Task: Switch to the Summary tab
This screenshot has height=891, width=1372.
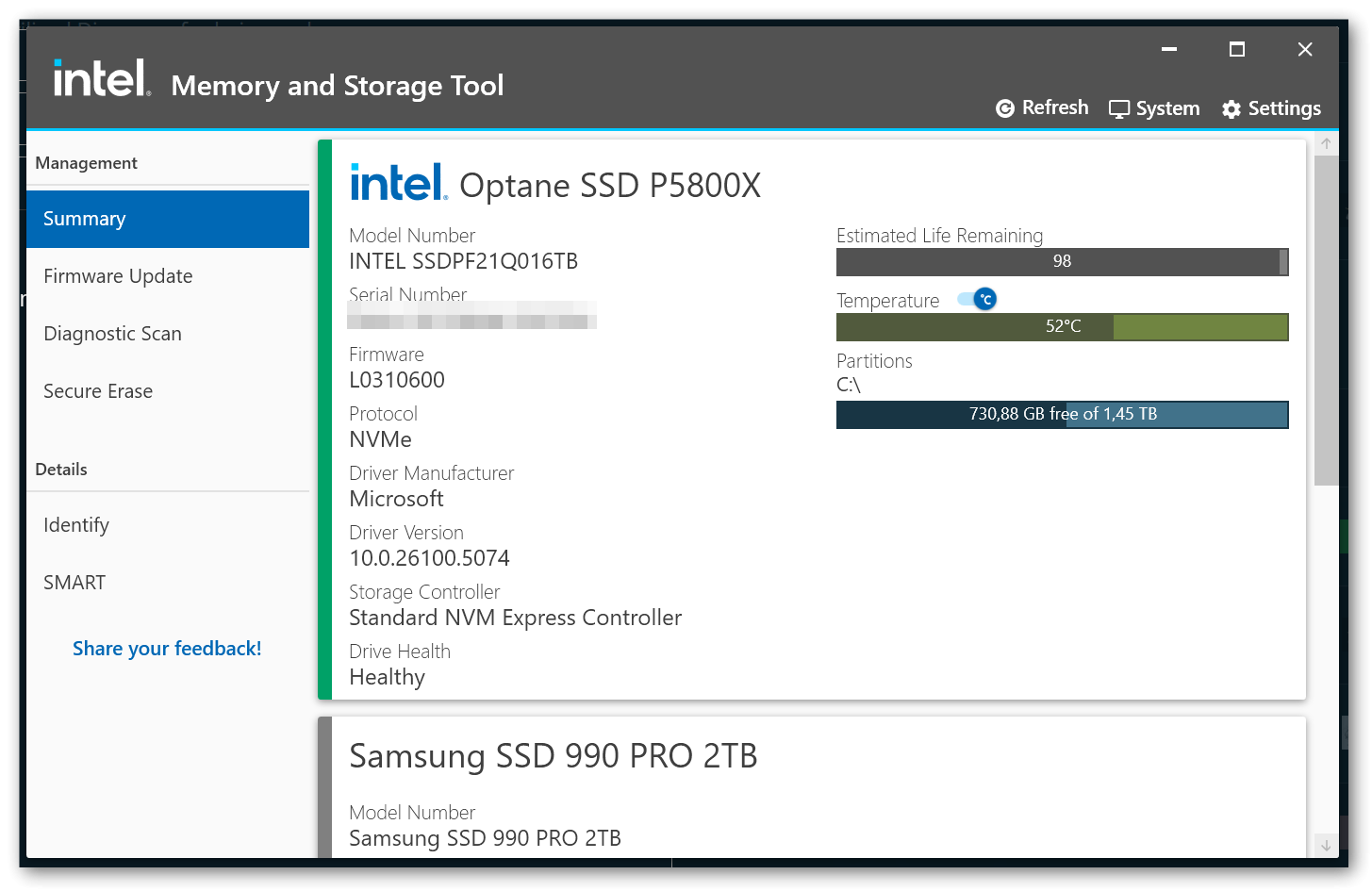Action: 84,218
